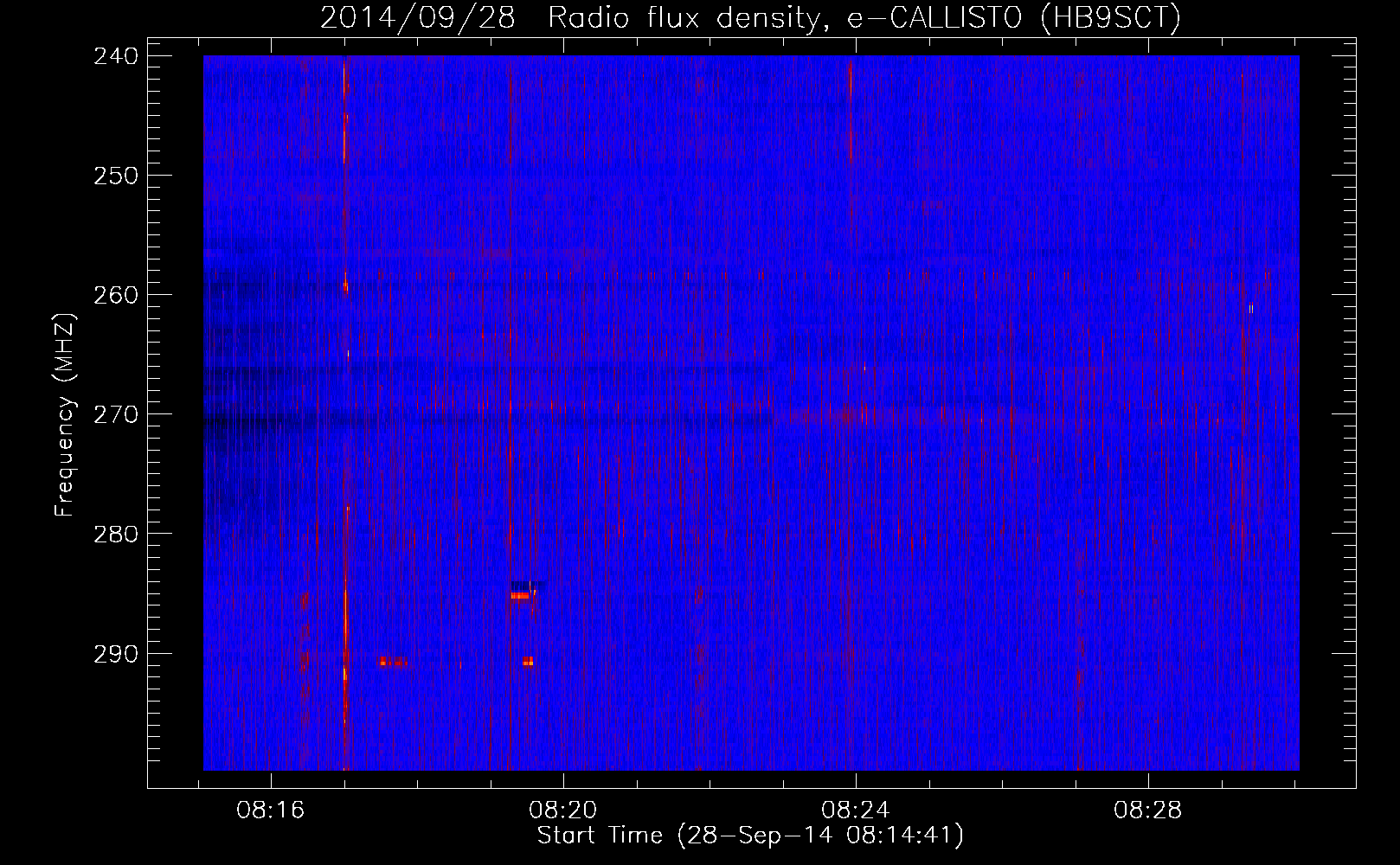Click the red horizontal burst near 285 MHz
This screenshot has height=865, width=1400.
[x=520, y=595]
